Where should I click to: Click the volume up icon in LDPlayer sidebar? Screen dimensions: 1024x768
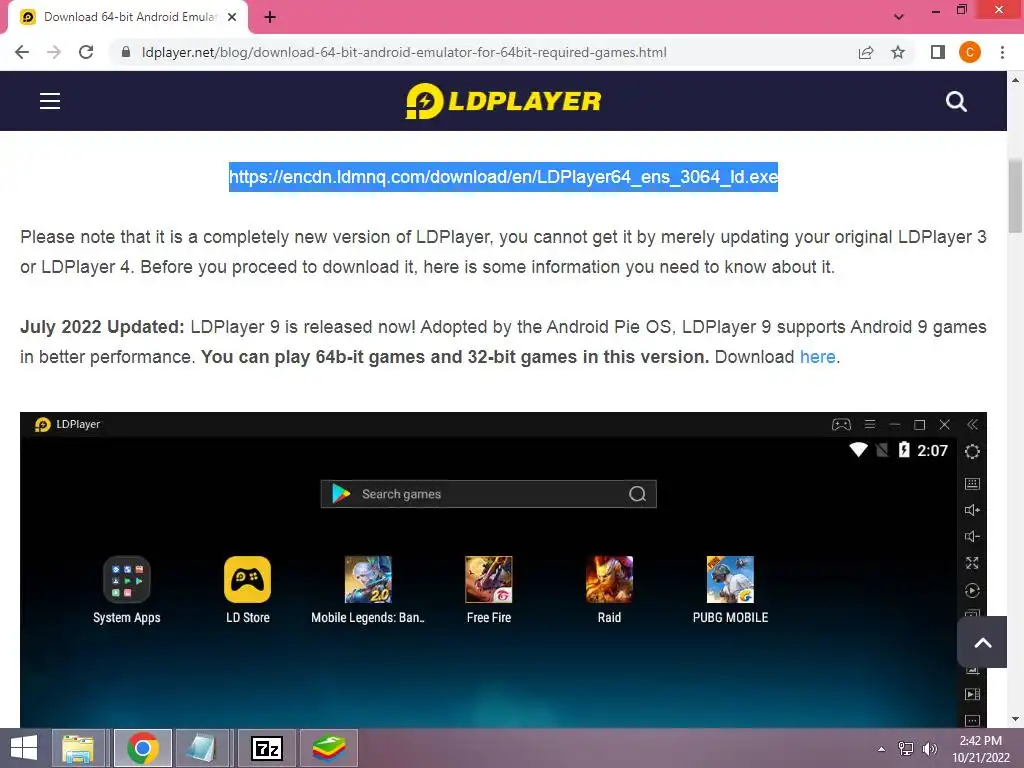[x=972, y=510]
